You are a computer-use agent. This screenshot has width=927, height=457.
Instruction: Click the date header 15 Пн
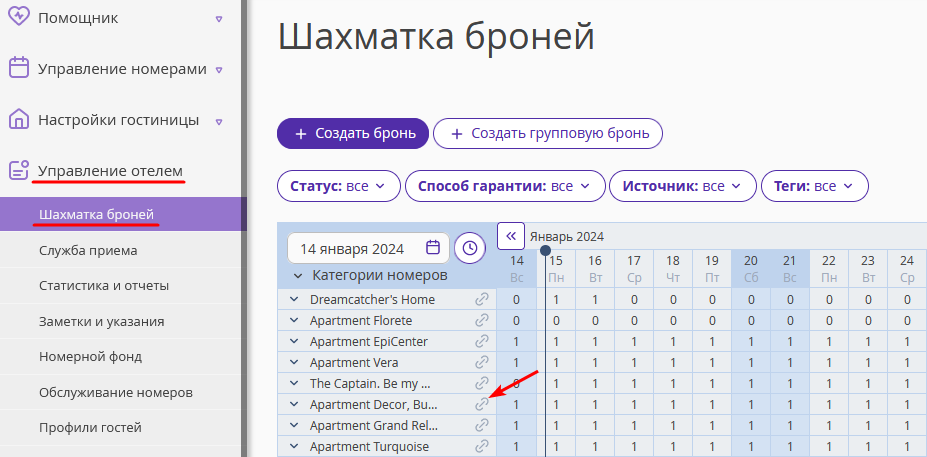556,268
